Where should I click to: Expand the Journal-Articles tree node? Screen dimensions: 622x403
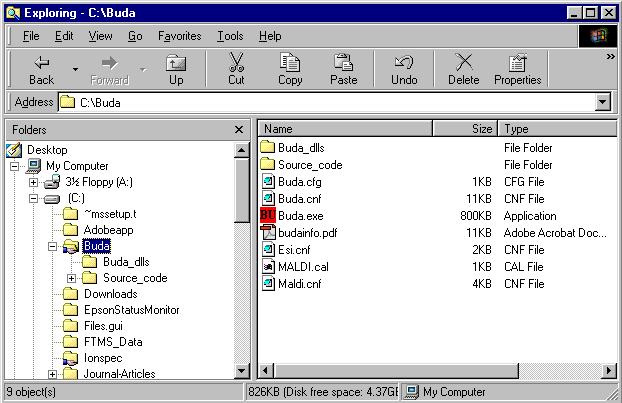(52, 374)
